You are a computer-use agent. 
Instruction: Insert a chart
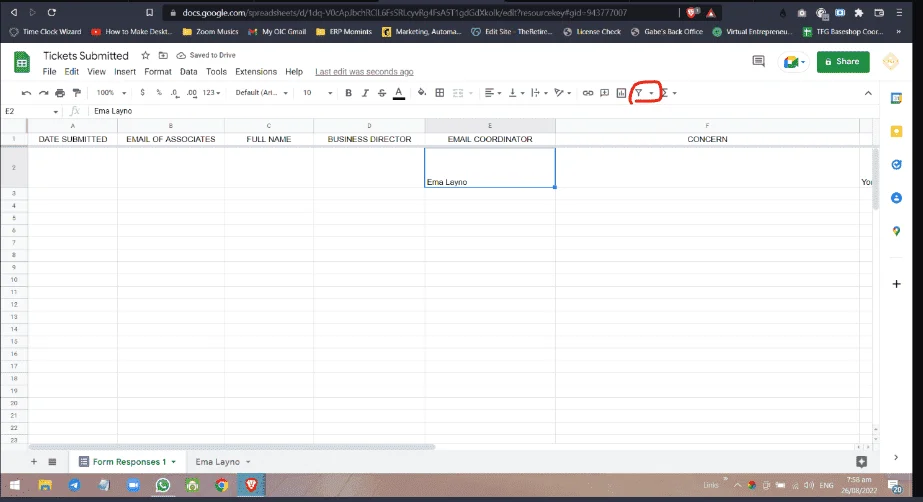coord(621,93)
